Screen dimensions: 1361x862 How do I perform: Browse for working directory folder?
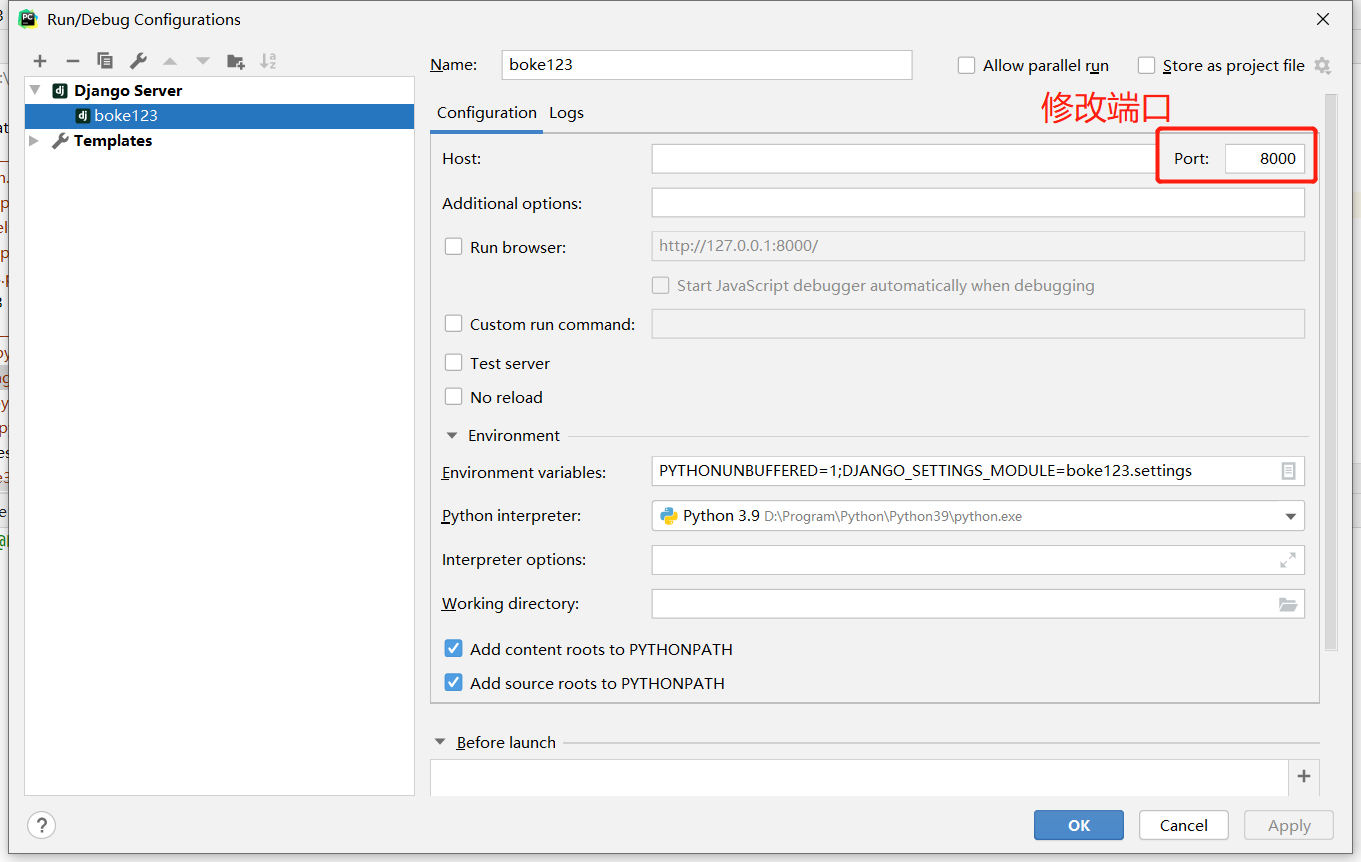click(x=1288, y=604)
